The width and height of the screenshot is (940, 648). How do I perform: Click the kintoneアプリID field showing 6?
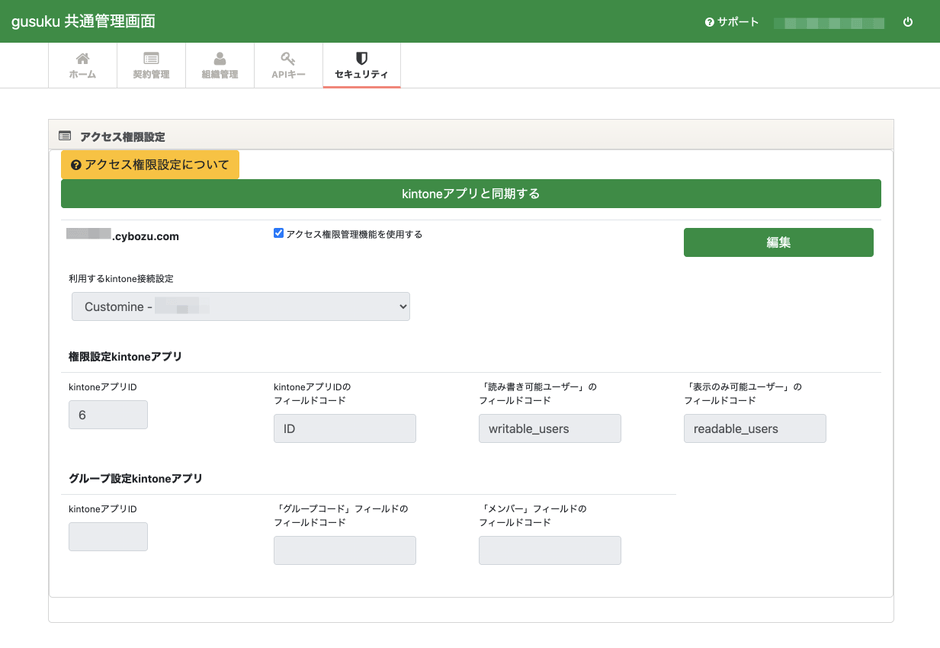(108, 414)
